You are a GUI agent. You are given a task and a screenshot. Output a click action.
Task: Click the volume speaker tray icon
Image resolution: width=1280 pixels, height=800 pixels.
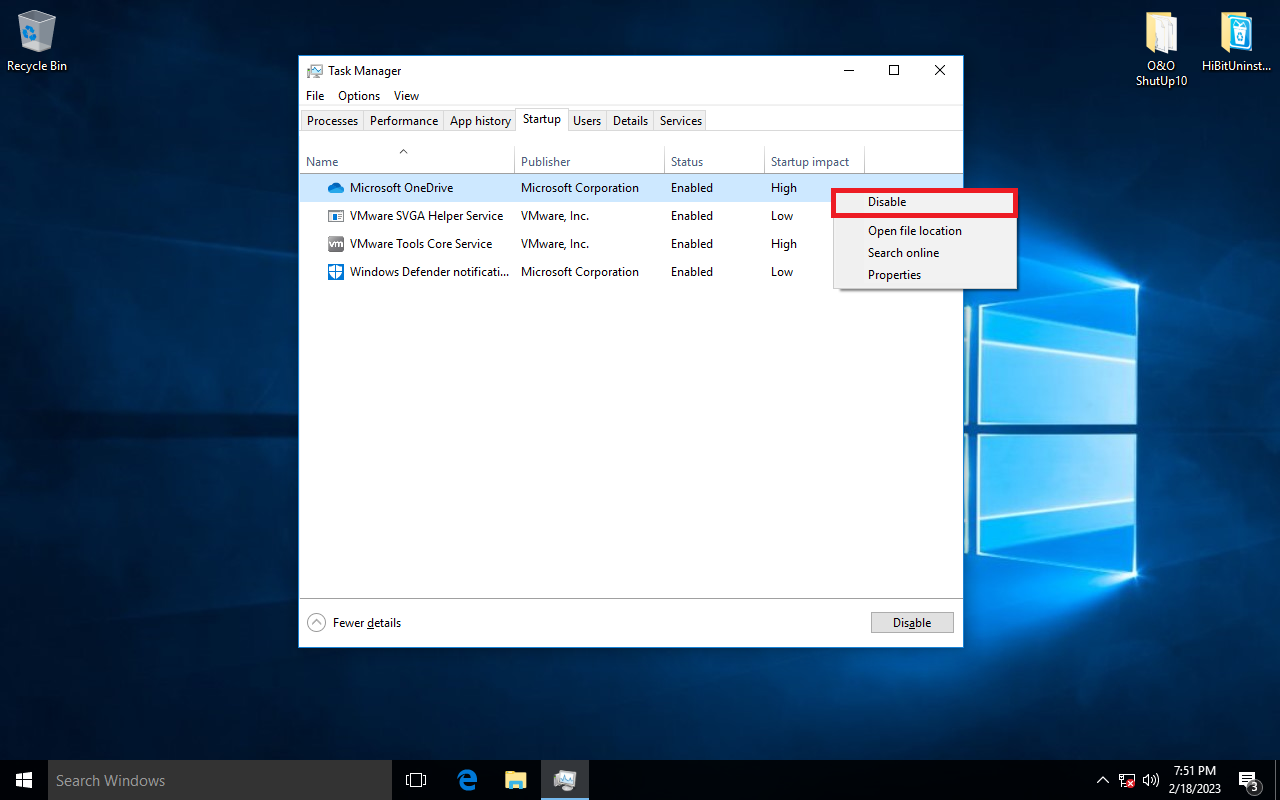point(1151,780)
